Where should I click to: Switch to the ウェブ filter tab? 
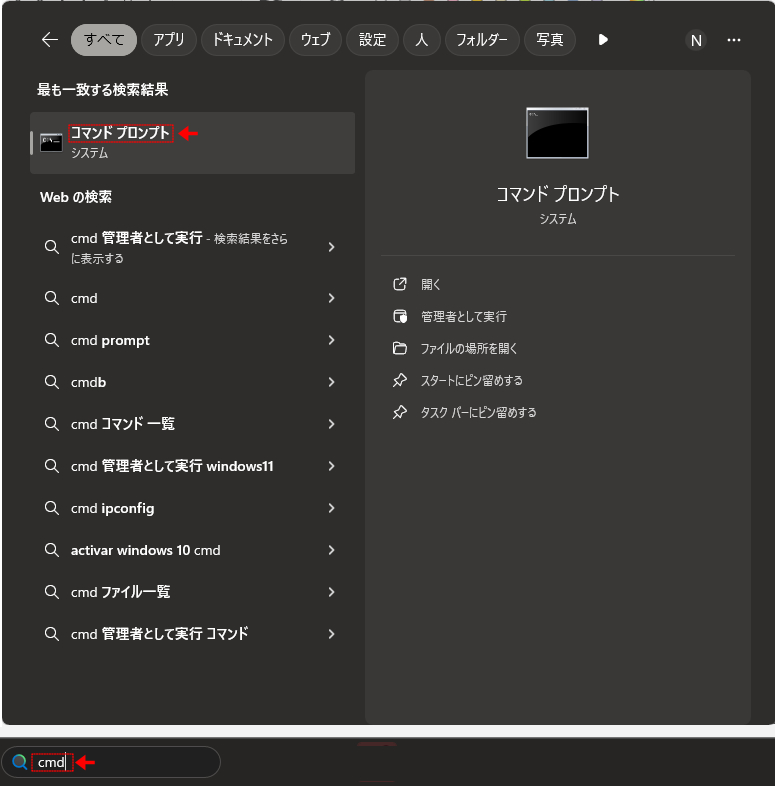point(315,40)
